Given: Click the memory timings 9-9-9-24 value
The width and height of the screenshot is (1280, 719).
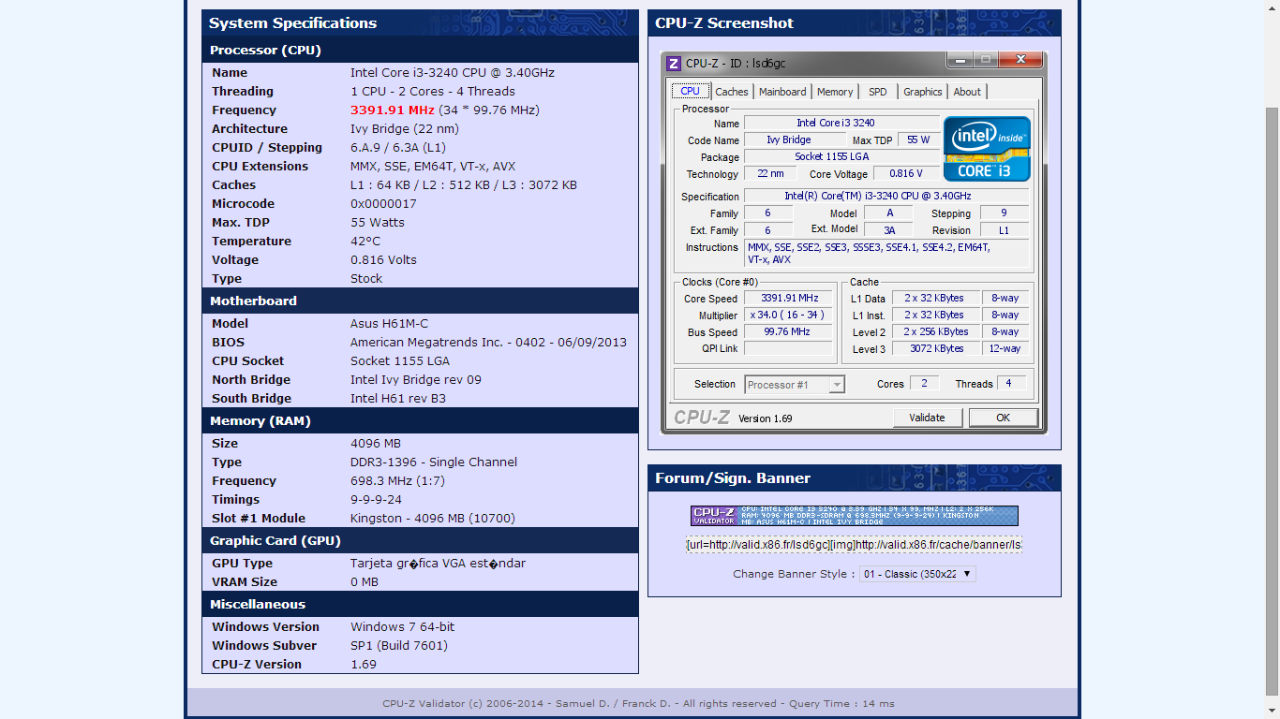Looking at the screenshot, I should coord(375,499).
